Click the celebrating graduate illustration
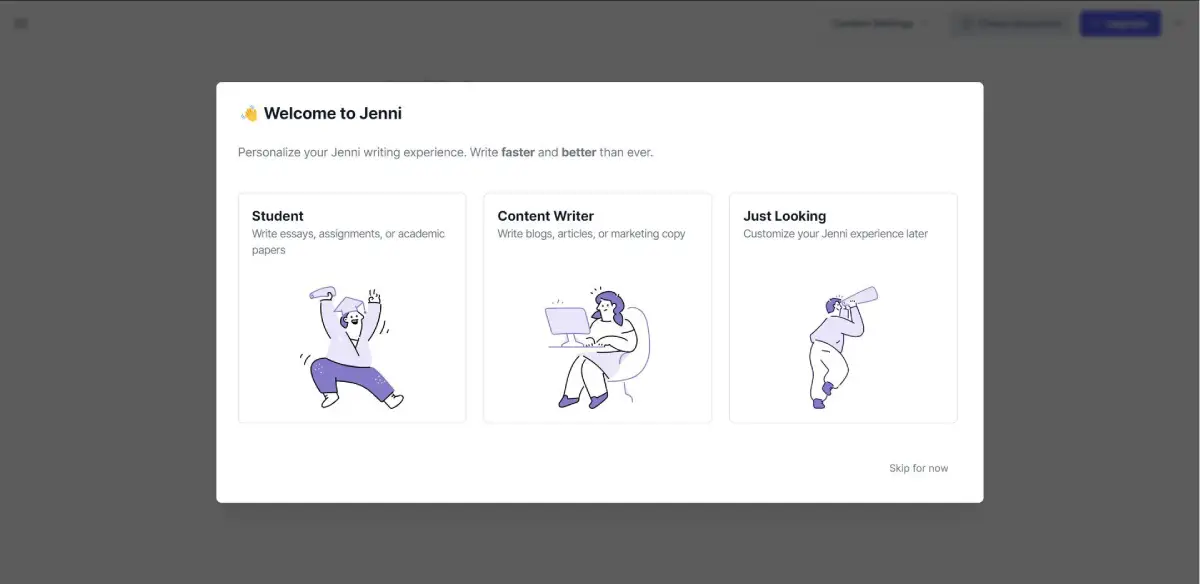The width and height of the screenshot is (1200, 584). point(351,347)
